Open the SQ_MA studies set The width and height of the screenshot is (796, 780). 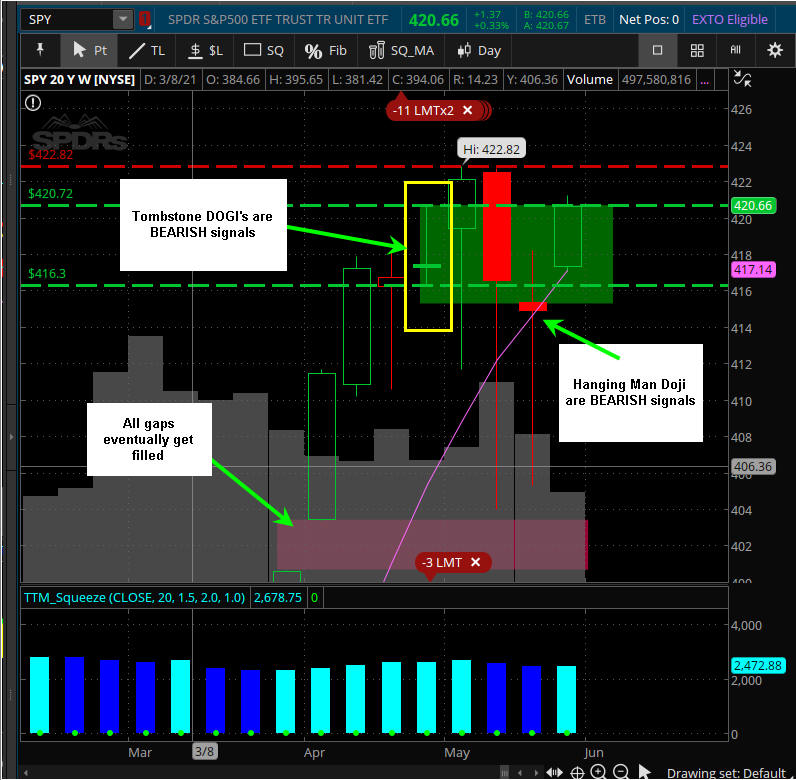(401, 50)
